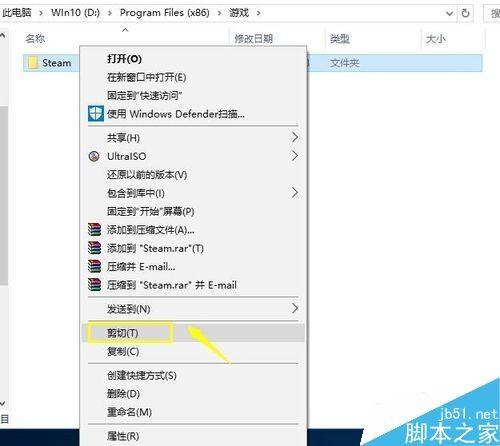Open the address bar history dropdown

pyautogui.click(x=449, y=14)
